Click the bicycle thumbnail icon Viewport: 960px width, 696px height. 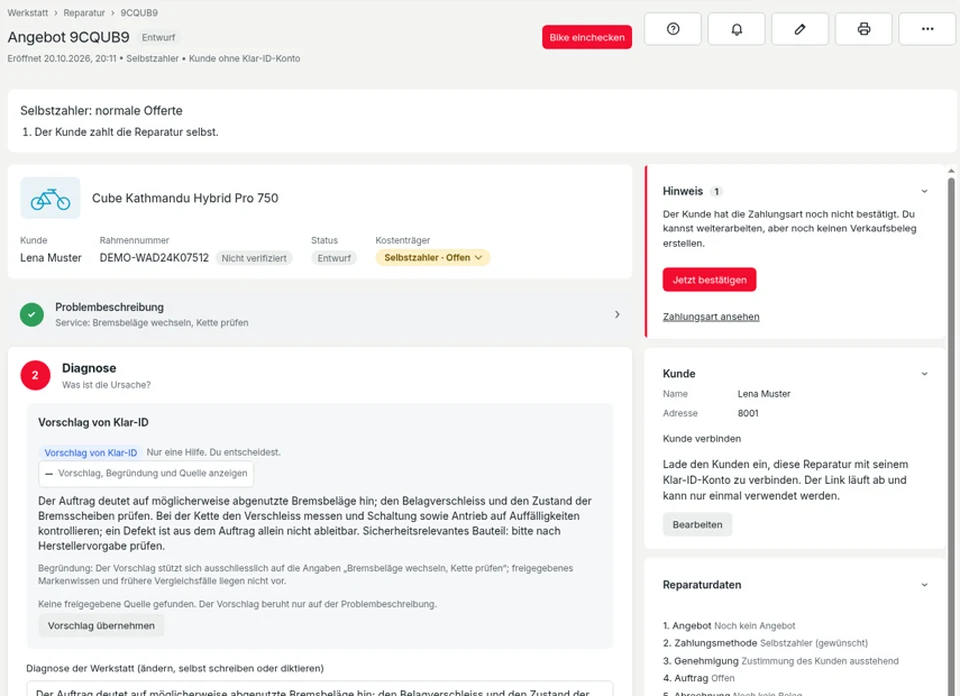[50, 198]
